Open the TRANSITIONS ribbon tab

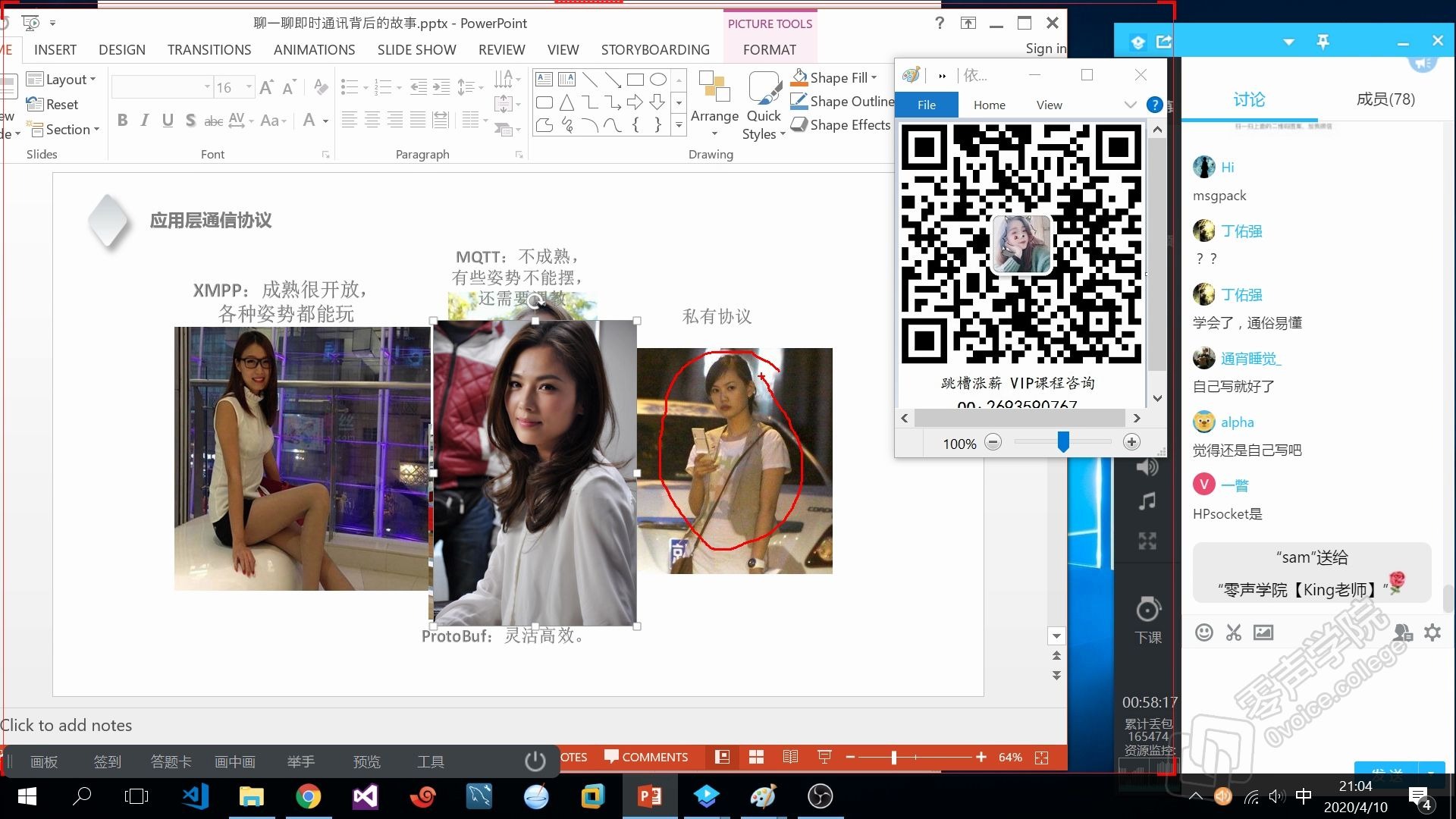[x=209, y=49]
